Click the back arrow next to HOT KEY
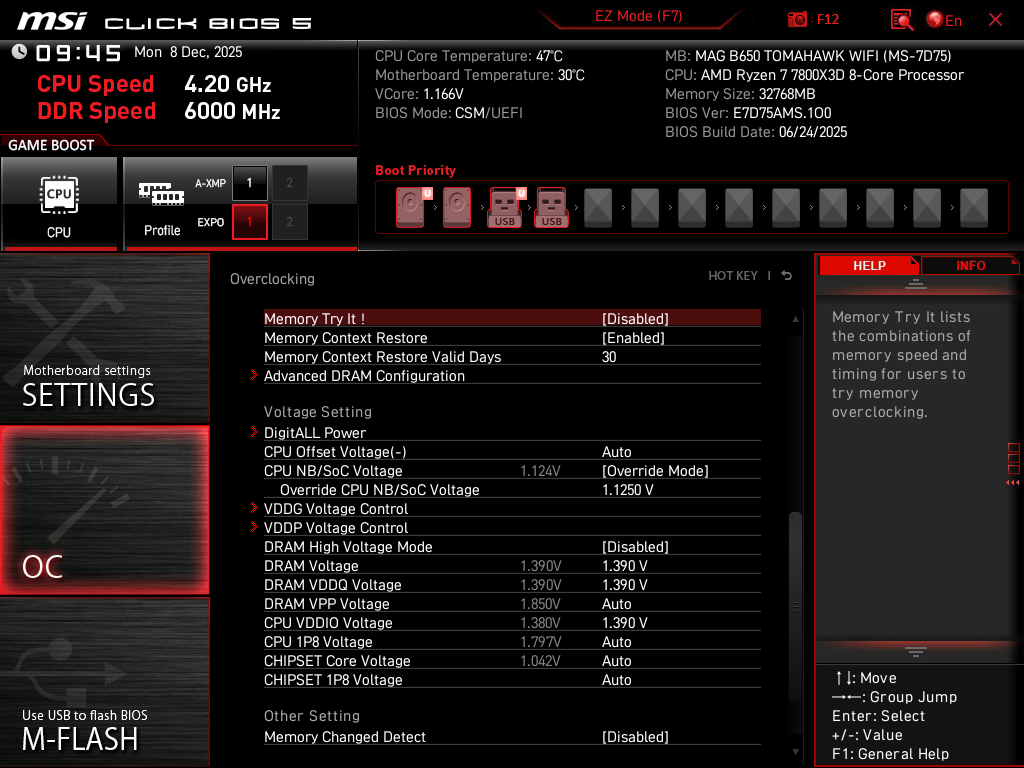Screen dimensions: 1024x768 (x=786, y=276)
